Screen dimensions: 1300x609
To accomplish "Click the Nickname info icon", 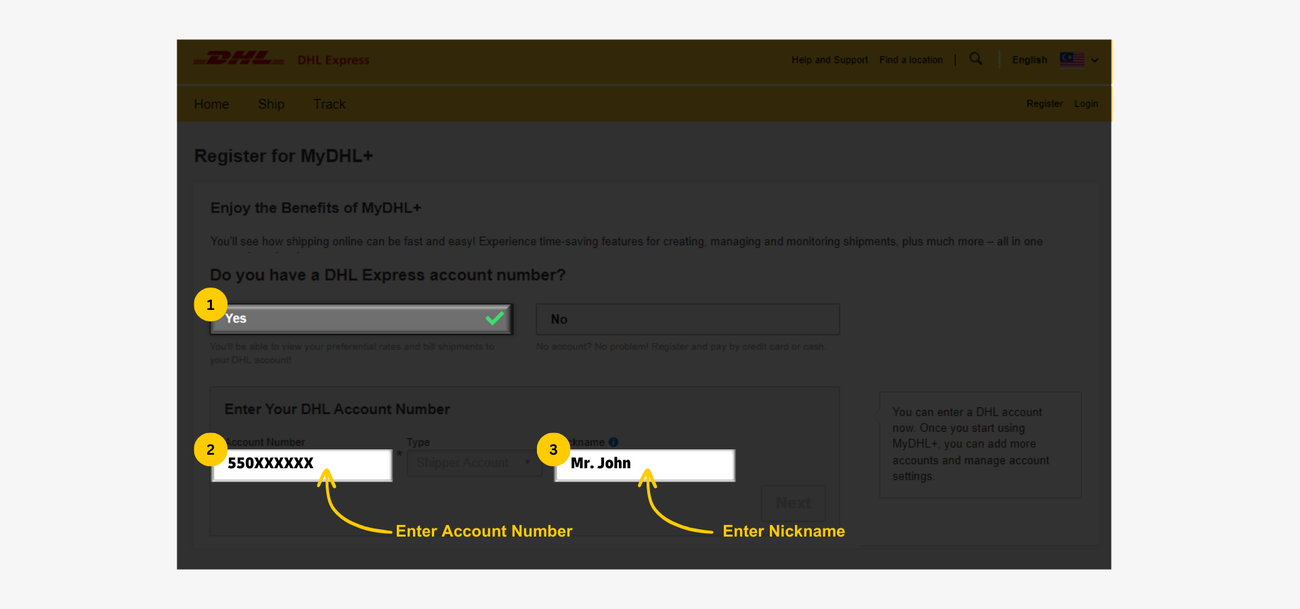I will coord(613,442).
